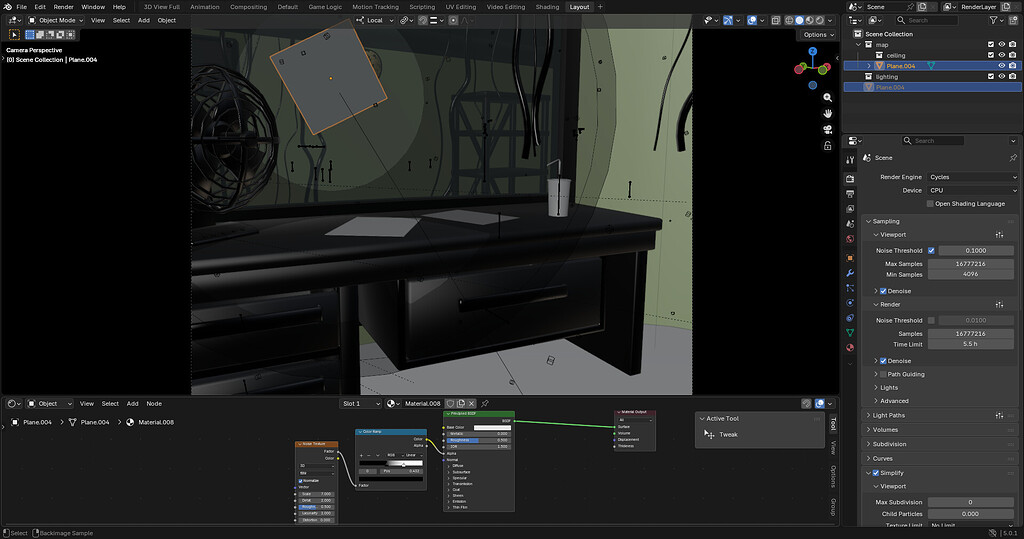Click the Time Limit 5.5 h field
The height and width of the screenshot is (539, 1024).
click(970, 344)
